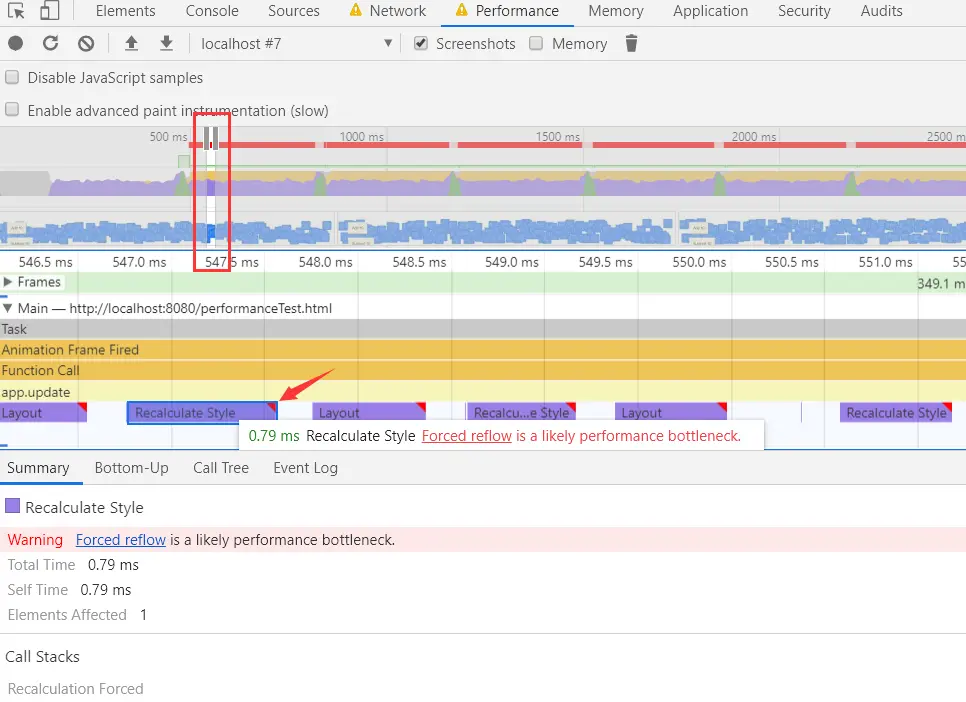Click the red Warning label

[35, 540]
